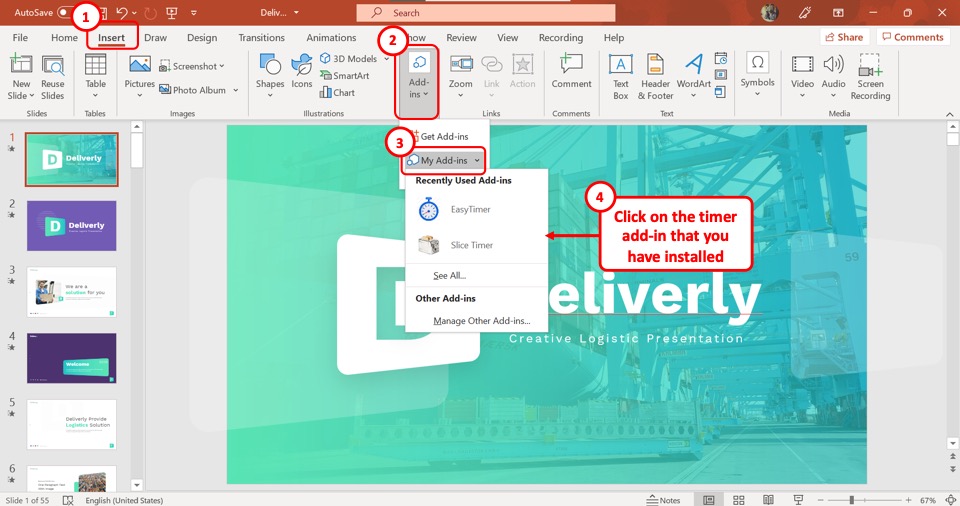
Task: Switch to Normal view in status bar
Action: pos(708,500)
